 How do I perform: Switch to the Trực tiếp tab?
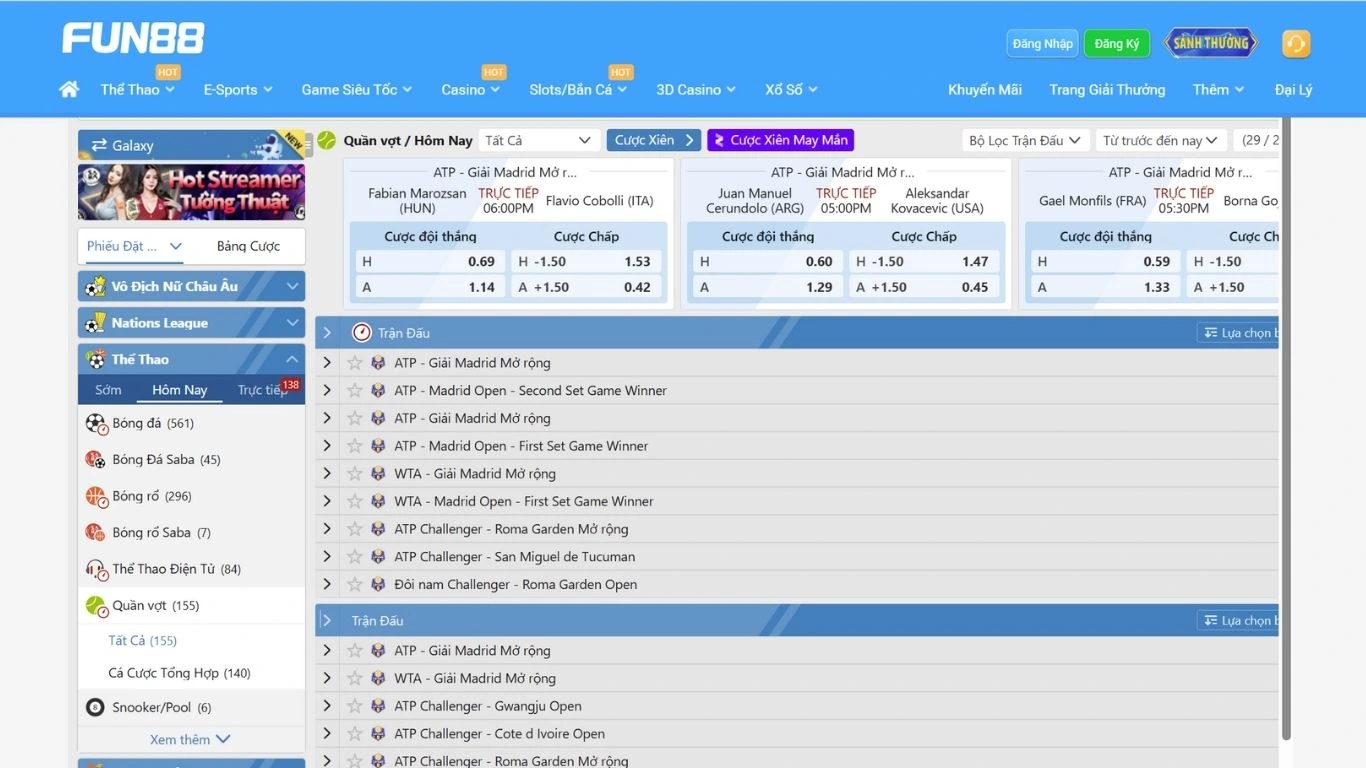point(262,391)
